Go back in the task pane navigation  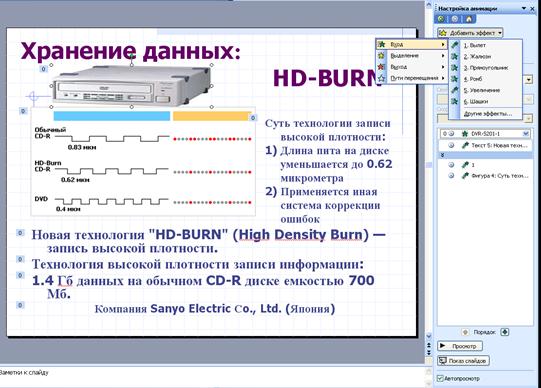click(x=441, y=19)
